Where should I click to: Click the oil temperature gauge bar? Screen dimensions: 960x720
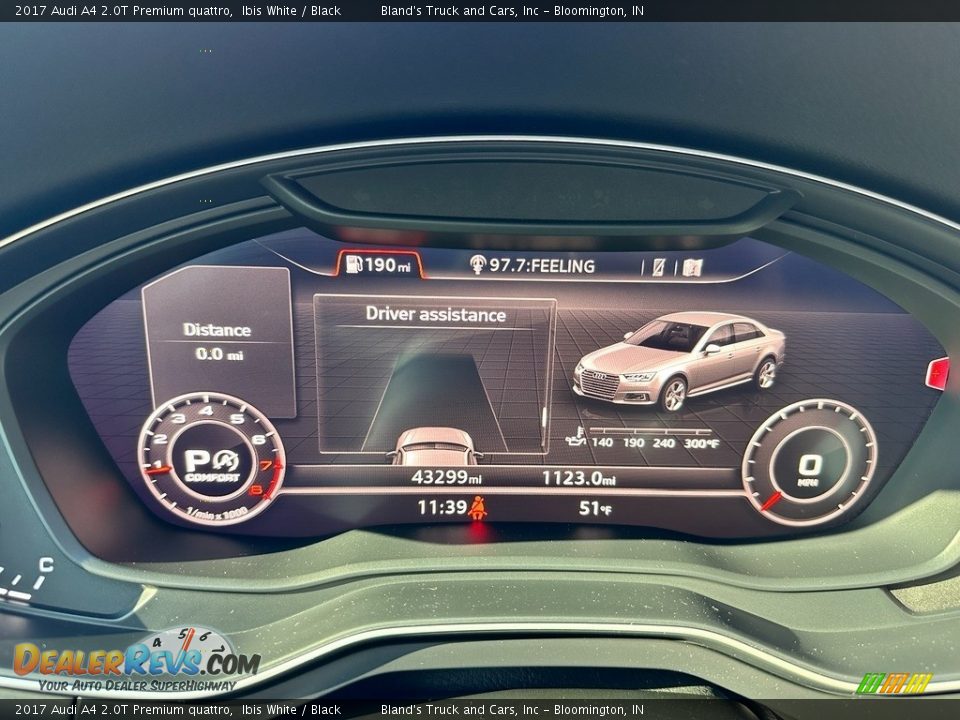coord(650,431)
